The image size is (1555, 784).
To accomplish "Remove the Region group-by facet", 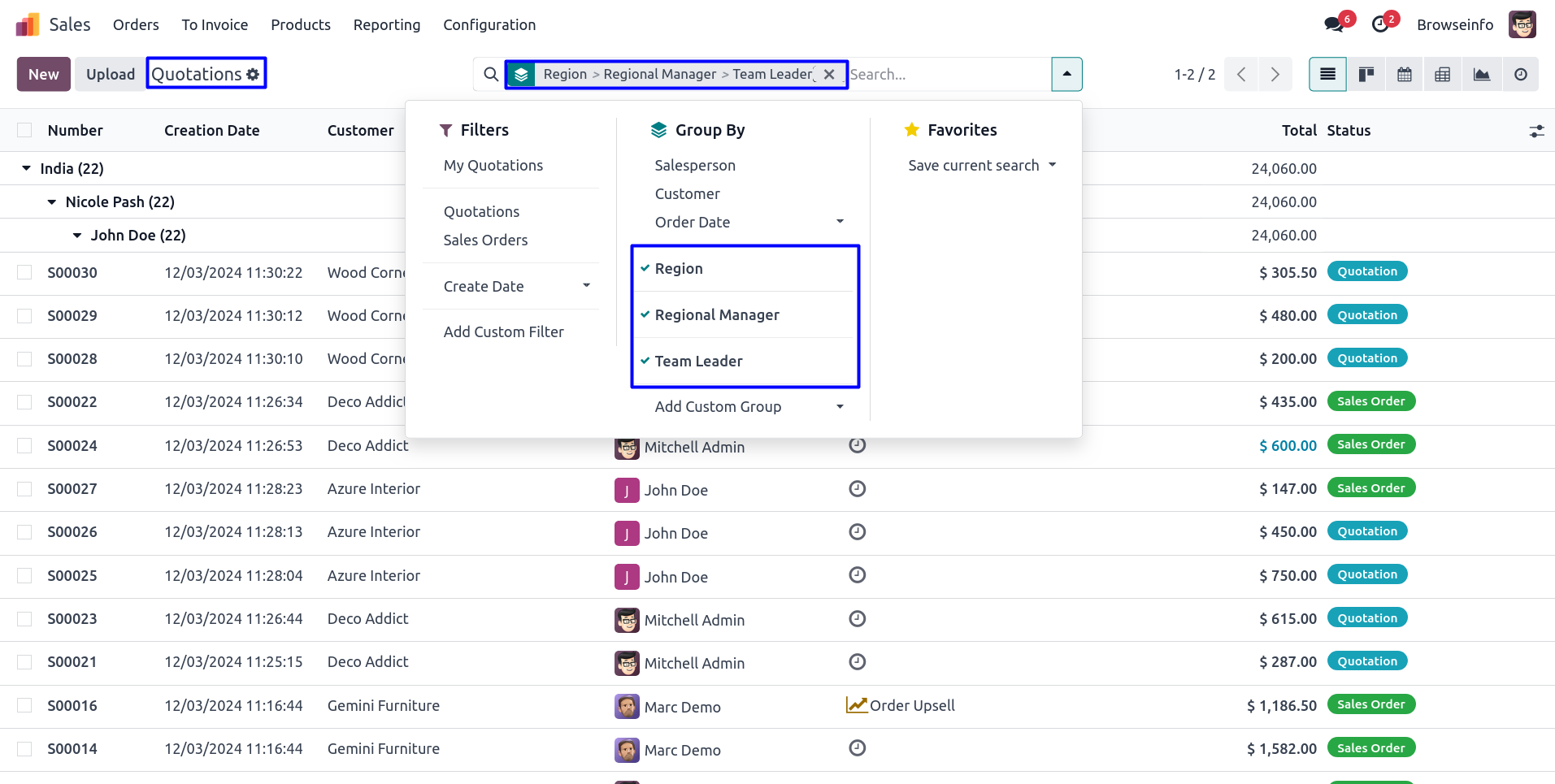I will pos(829,74).
